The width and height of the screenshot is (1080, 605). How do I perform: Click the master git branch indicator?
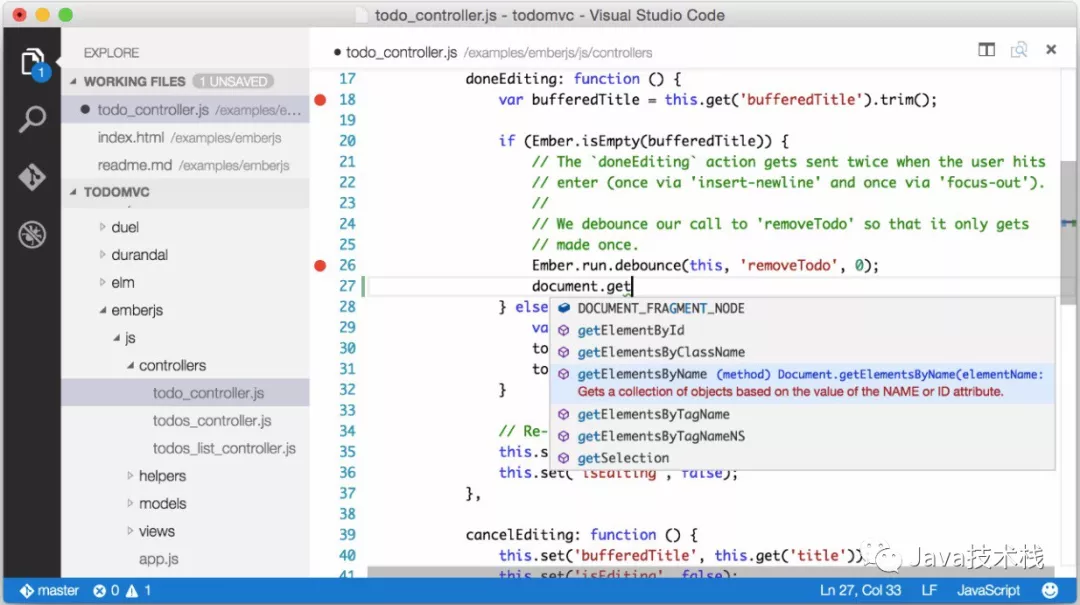pyautogui.click(x=49, y=591)
